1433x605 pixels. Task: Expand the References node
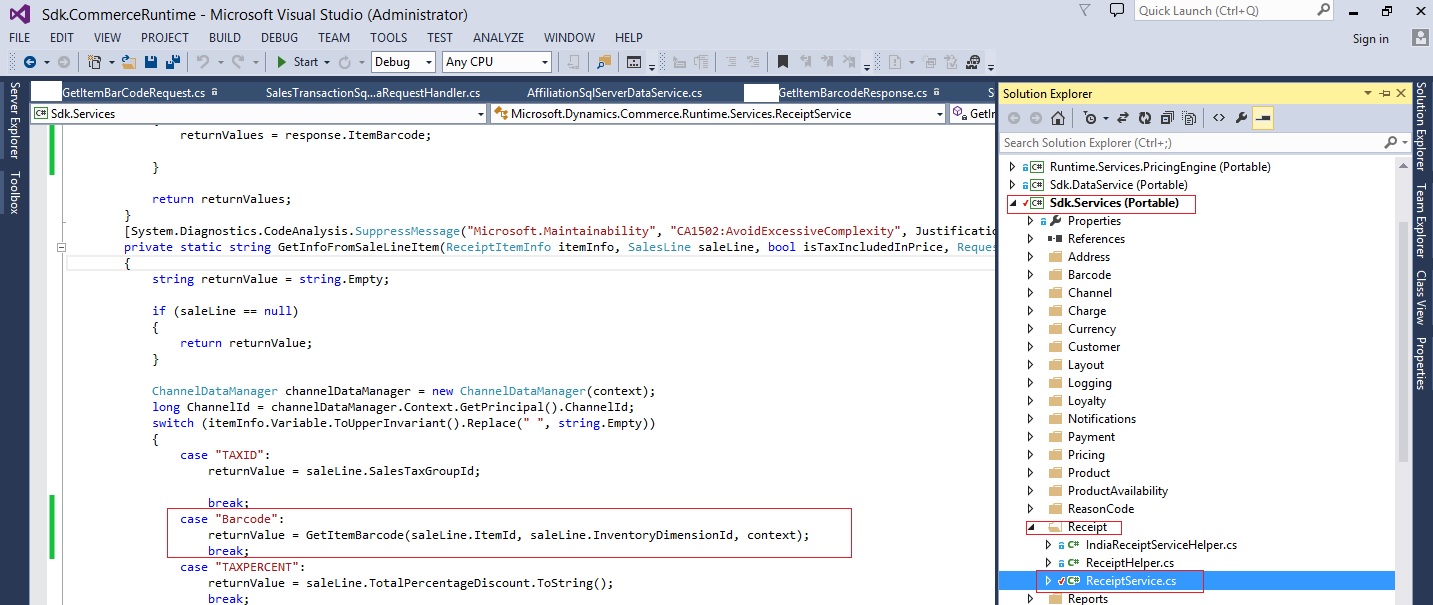coord(1031,239)
